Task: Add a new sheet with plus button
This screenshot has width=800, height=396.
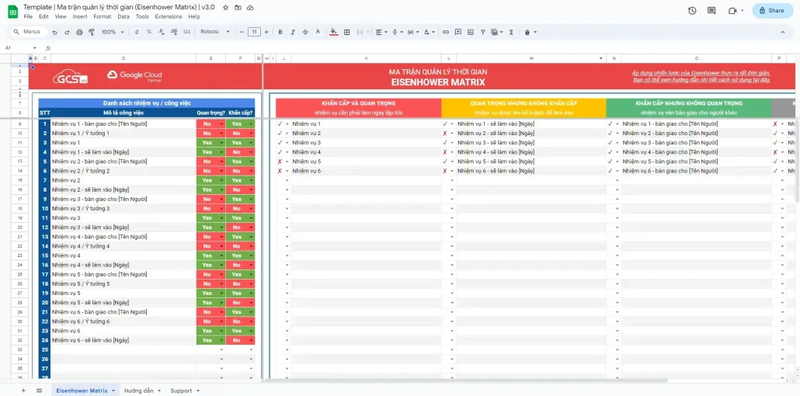Action: (23, 391)
